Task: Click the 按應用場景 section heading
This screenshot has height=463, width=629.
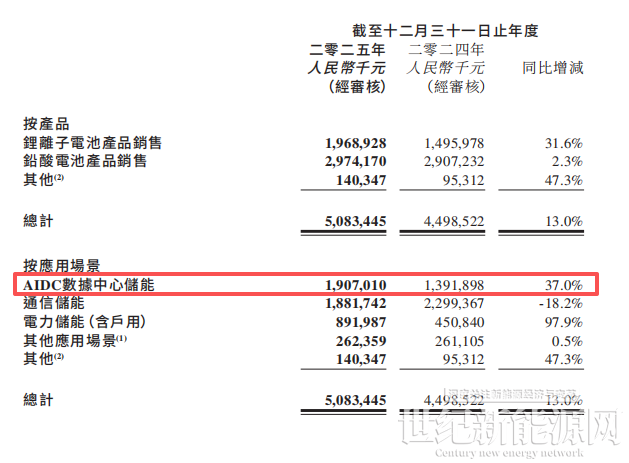Action: [60, 268]
